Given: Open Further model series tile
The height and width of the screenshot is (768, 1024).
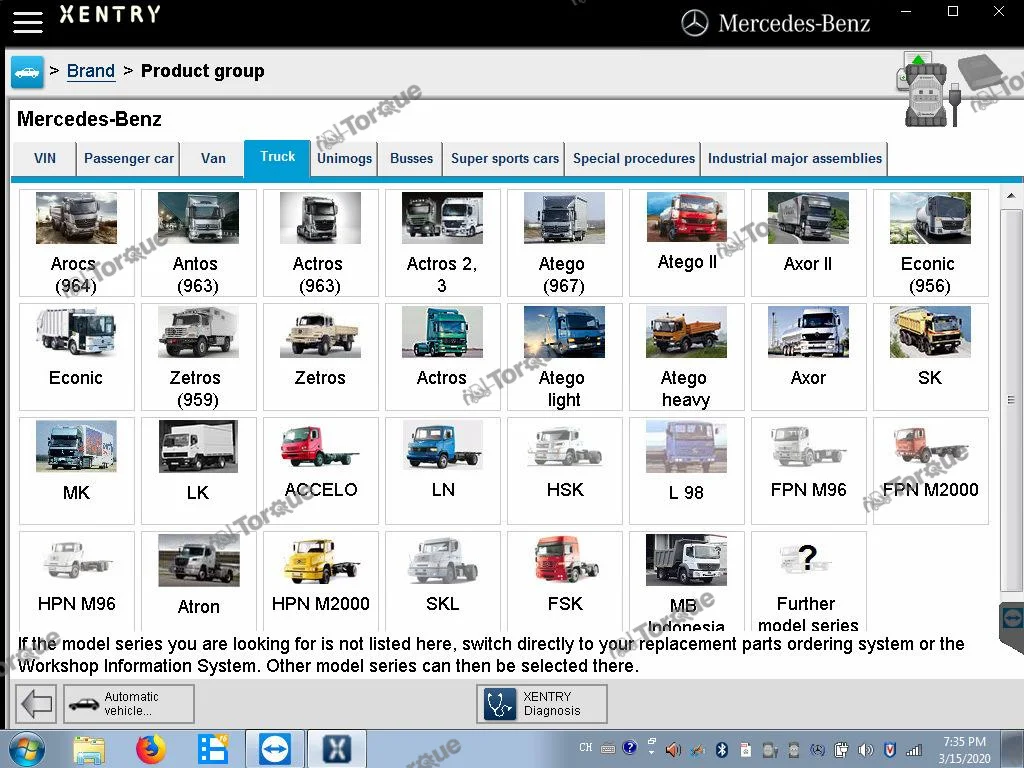Looking at the screenshot, I should [x=808, y=581].
